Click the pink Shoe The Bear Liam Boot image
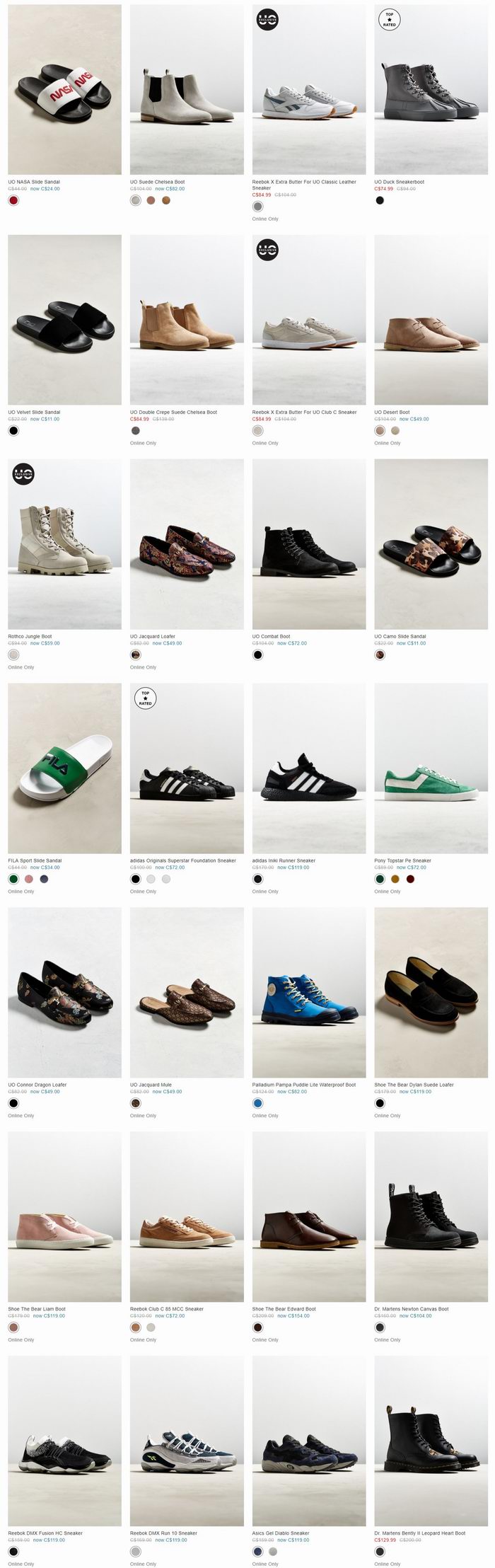 pos(64,1216)
